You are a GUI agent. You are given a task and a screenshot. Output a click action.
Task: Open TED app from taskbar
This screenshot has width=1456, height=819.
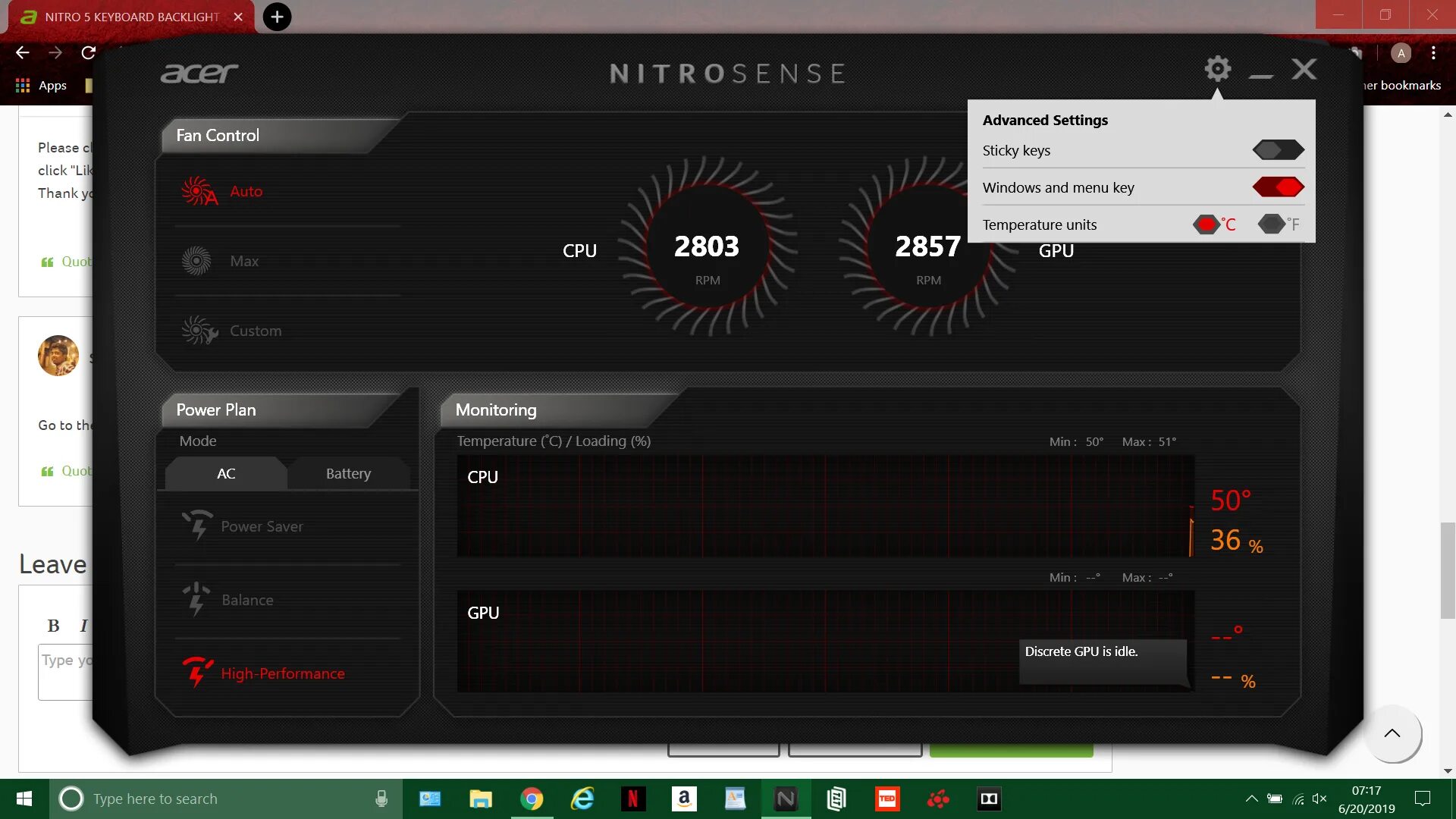[887, 799]
